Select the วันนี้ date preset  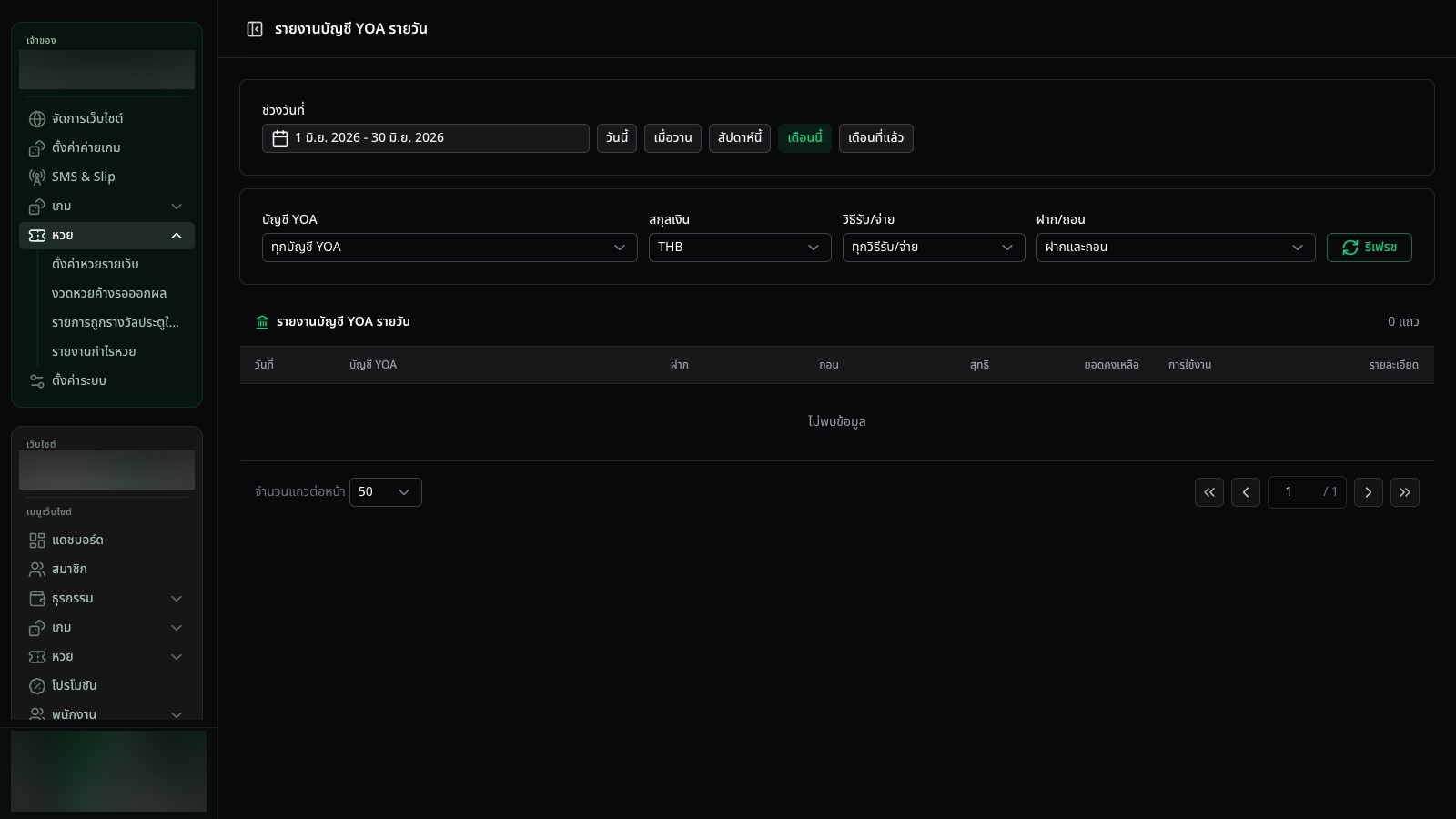617,138
